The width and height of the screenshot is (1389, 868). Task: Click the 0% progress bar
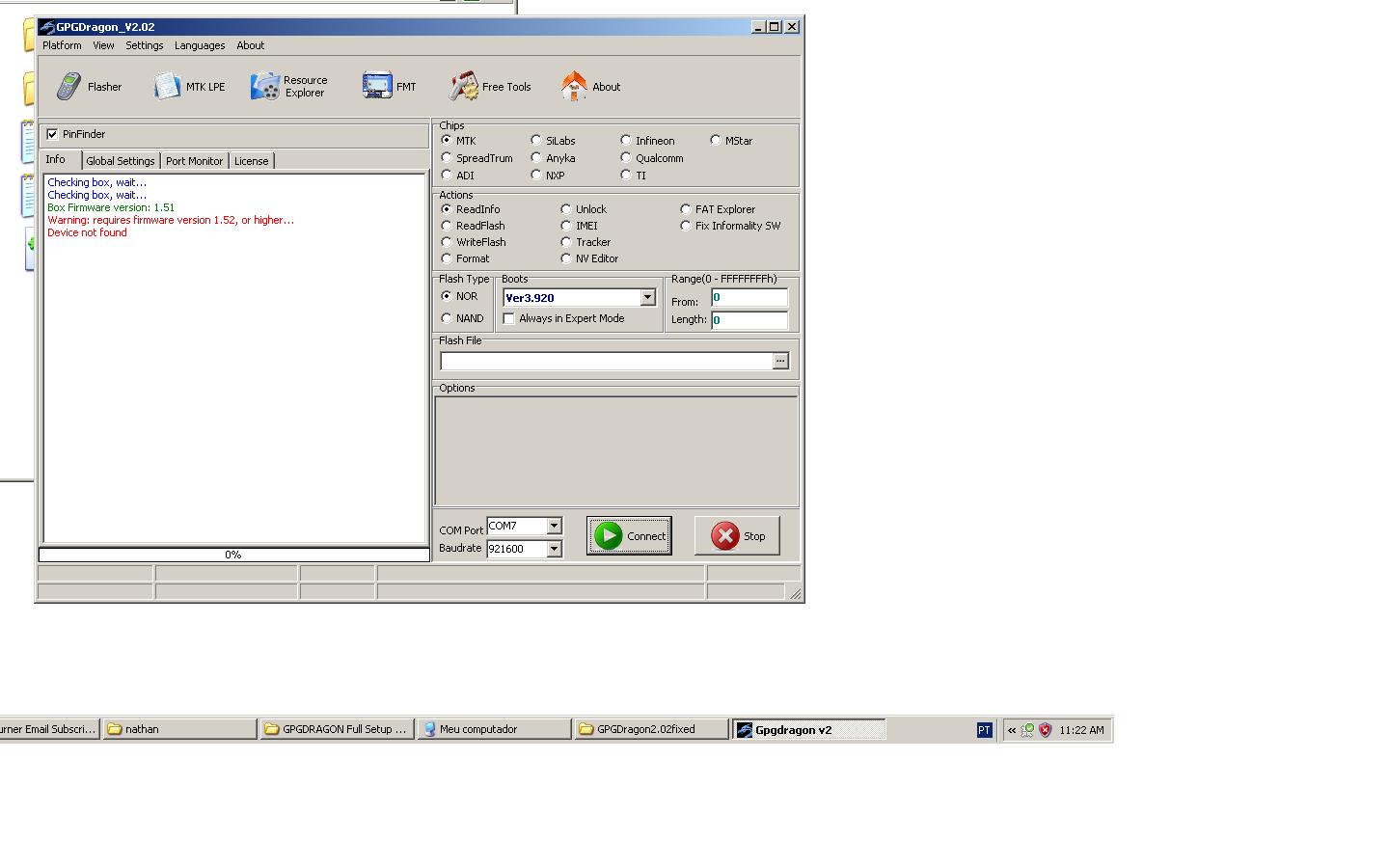(233, 555)
